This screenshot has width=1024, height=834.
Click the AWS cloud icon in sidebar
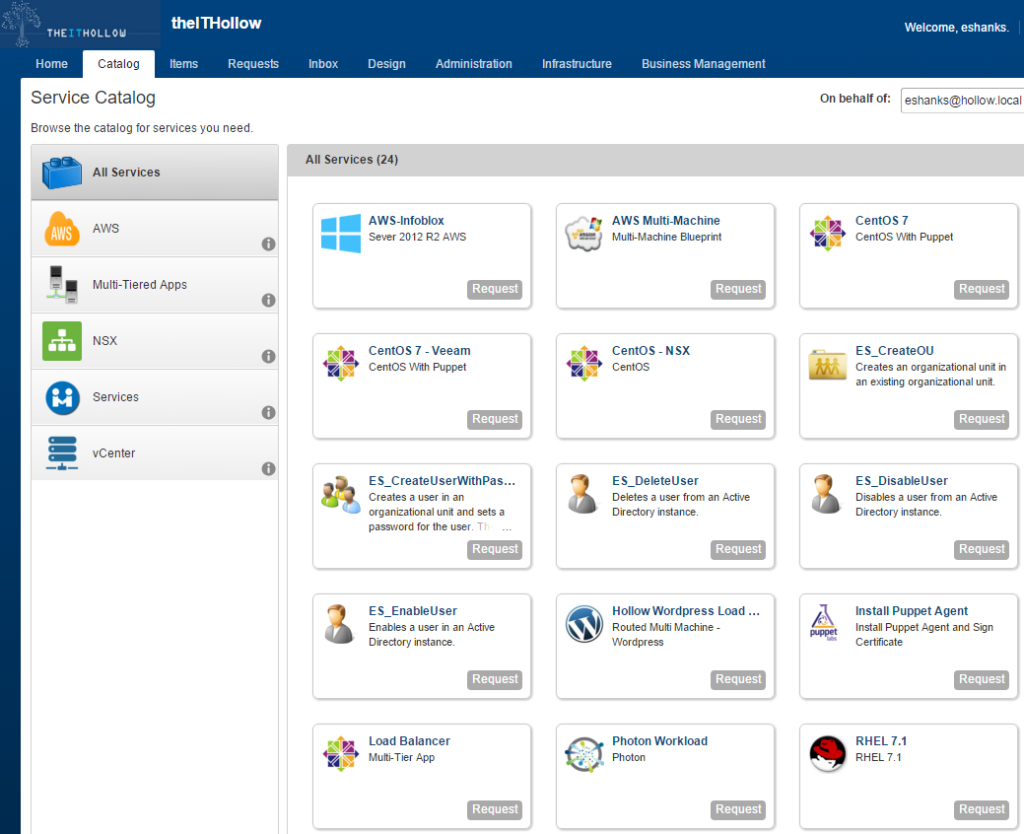(x=62, y=229)
